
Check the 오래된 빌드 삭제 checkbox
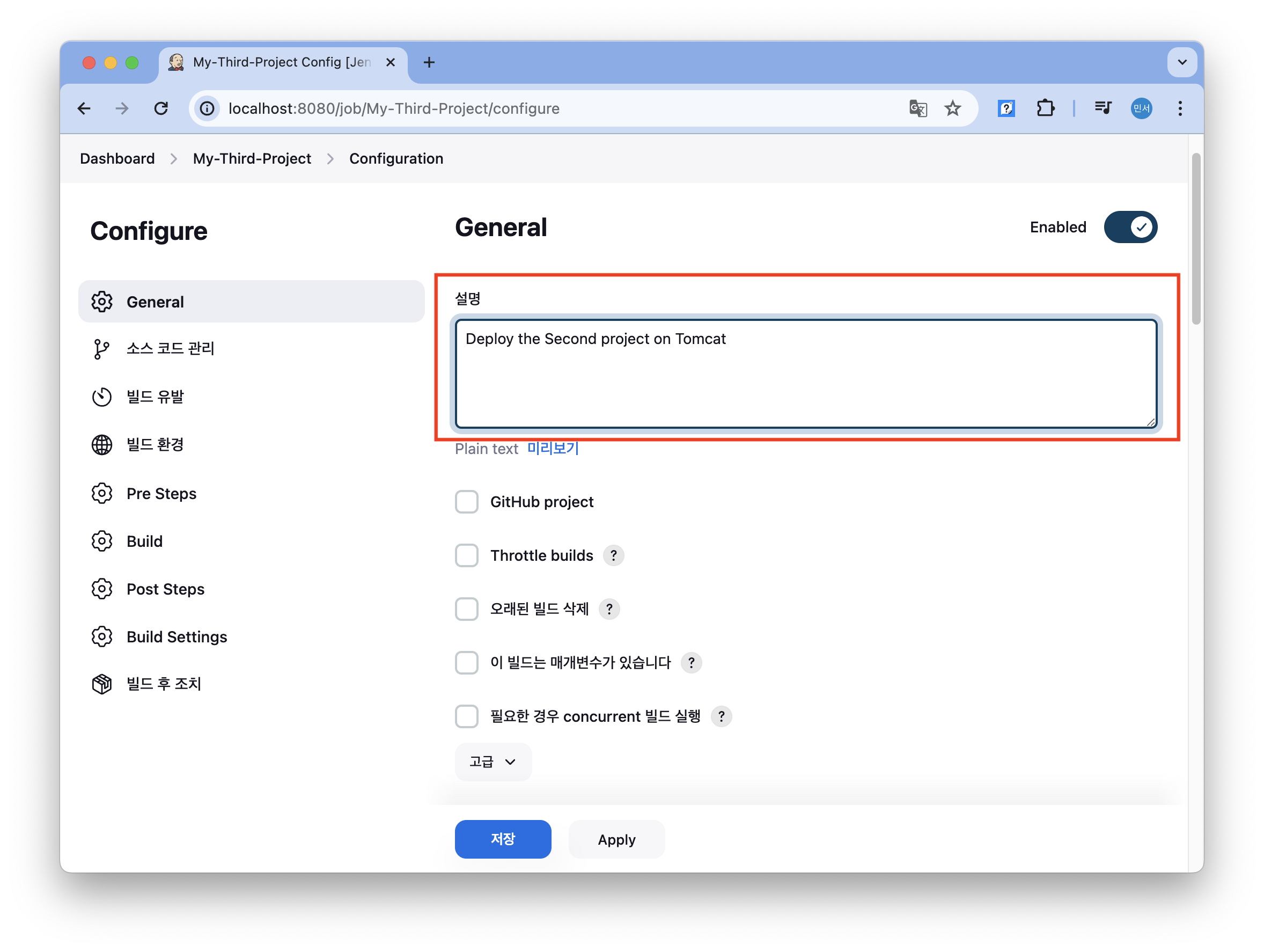coord(466,609)
